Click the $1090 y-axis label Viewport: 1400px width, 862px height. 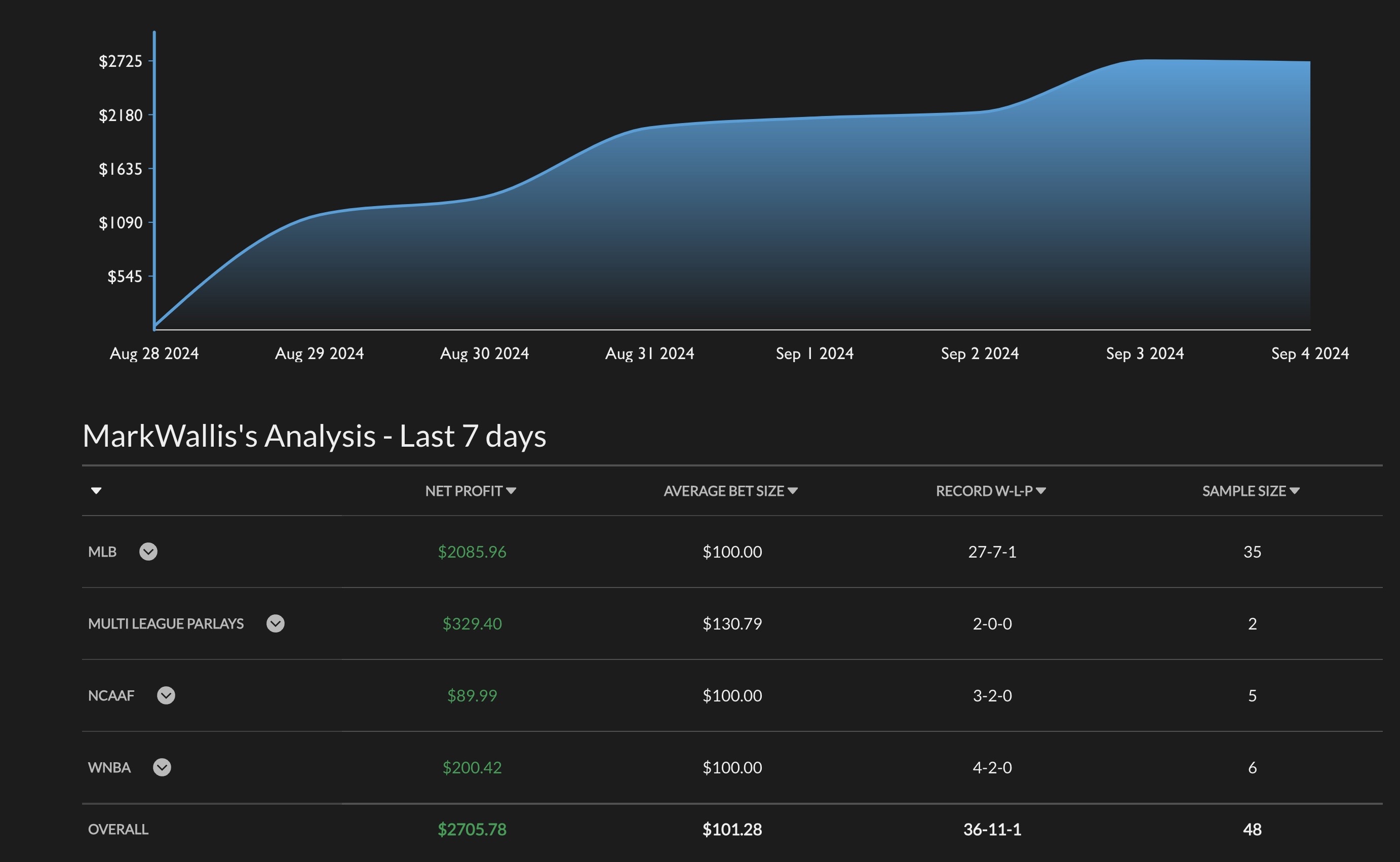[x=120, y=222]
